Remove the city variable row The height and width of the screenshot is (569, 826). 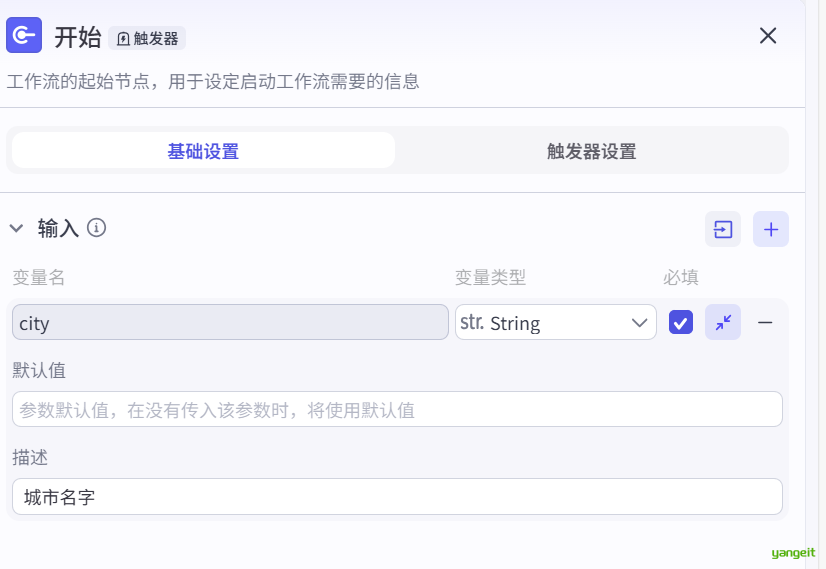tap(765, 322)
